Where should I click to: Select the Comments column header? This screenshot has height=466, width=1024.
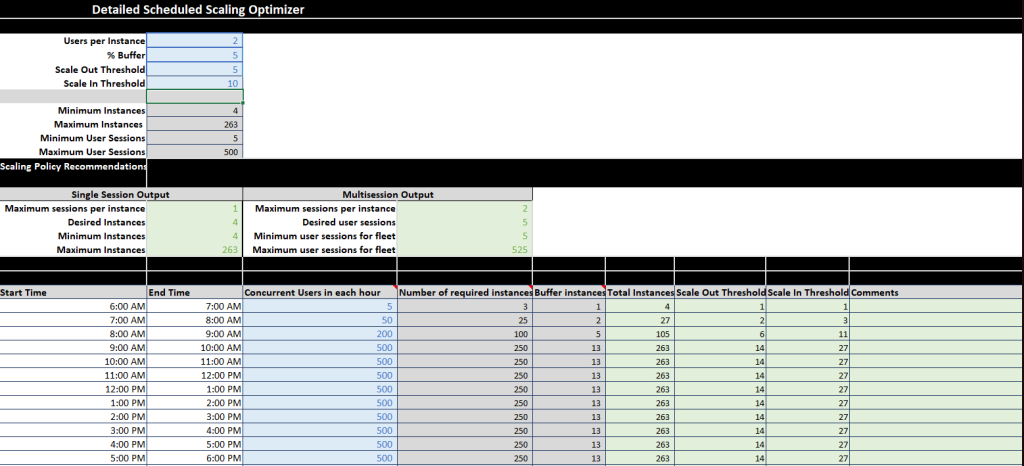coord(935,292)
